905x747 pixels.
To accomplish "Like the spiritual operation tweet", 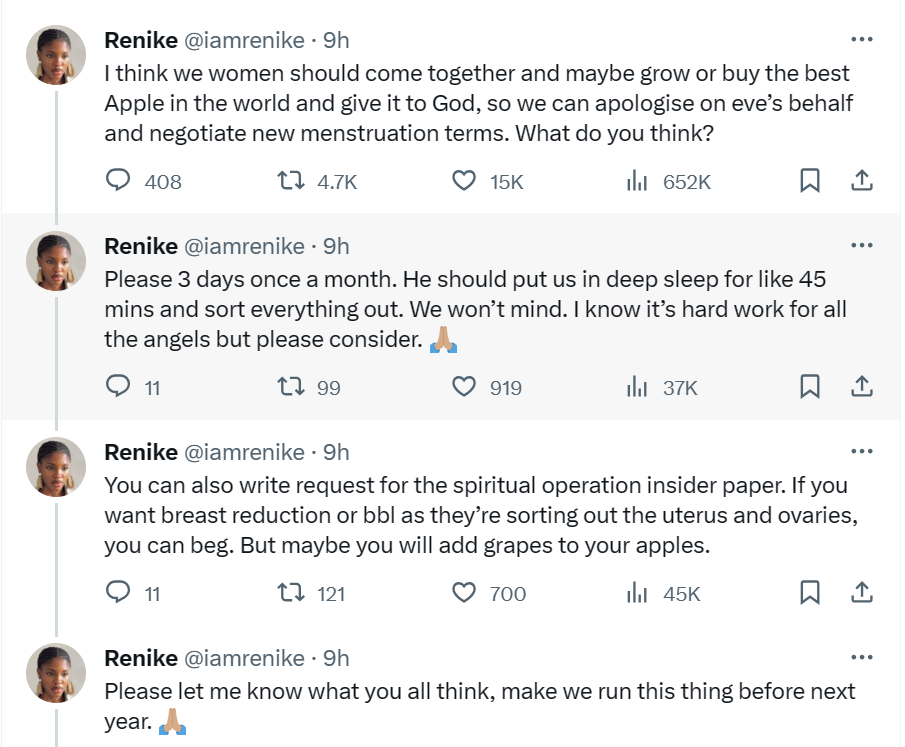I will tap(463, 593).
